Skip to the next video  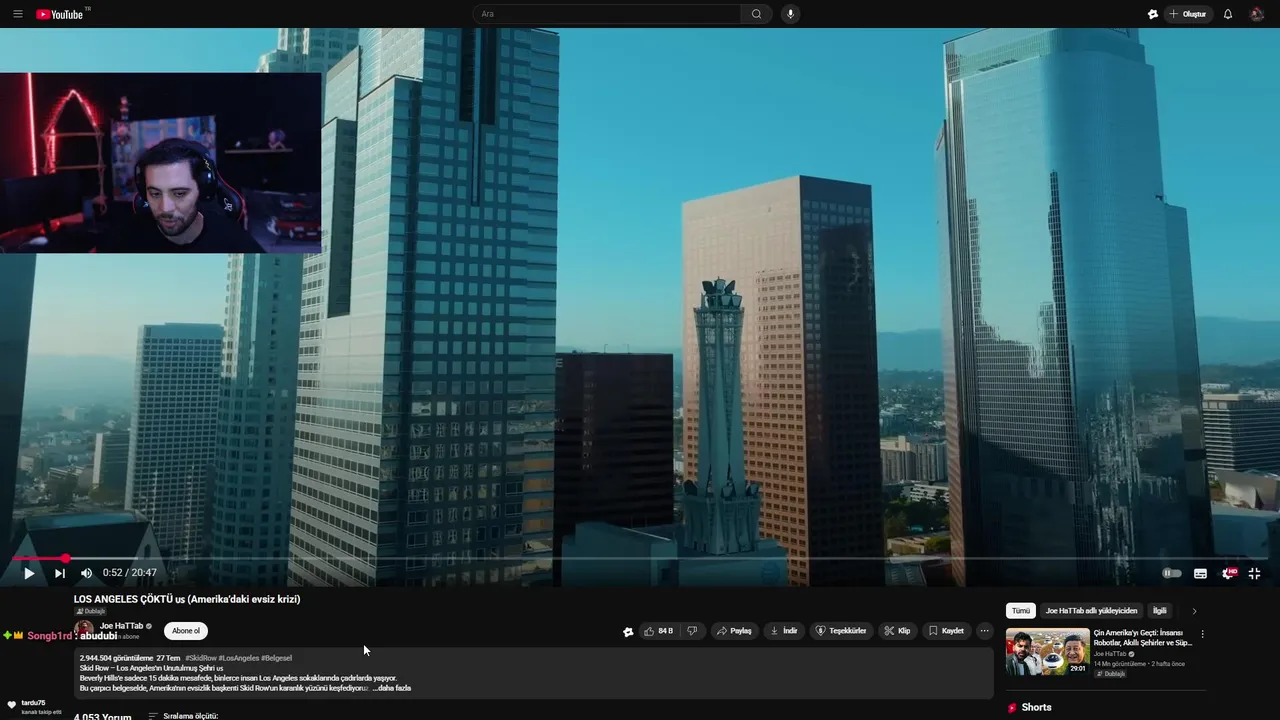59,573
